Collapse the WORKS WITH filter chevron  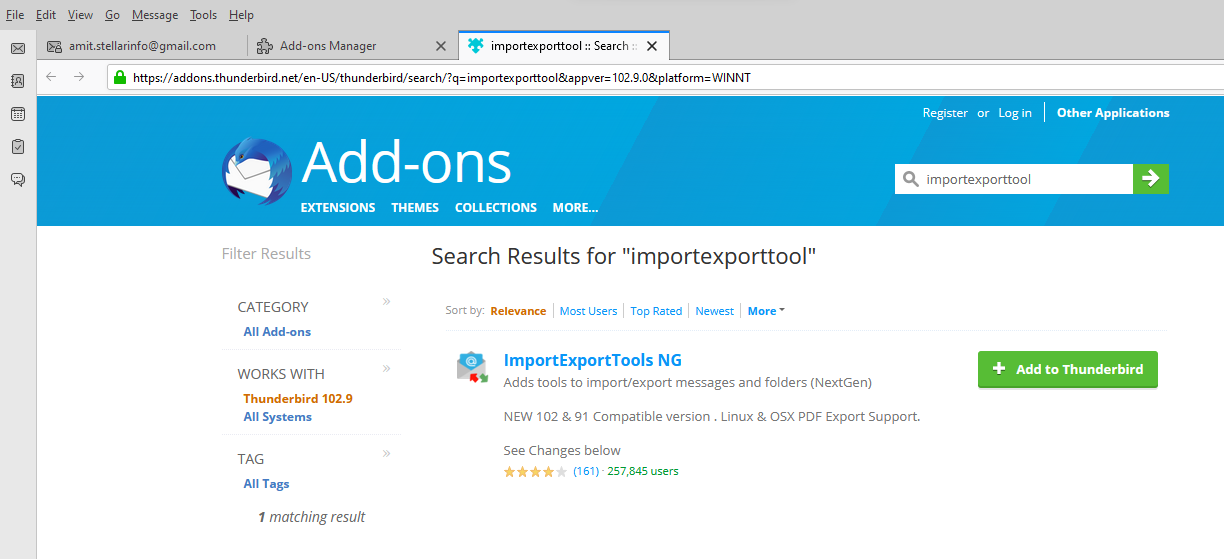pyautogui.click(x=387, y=368)
